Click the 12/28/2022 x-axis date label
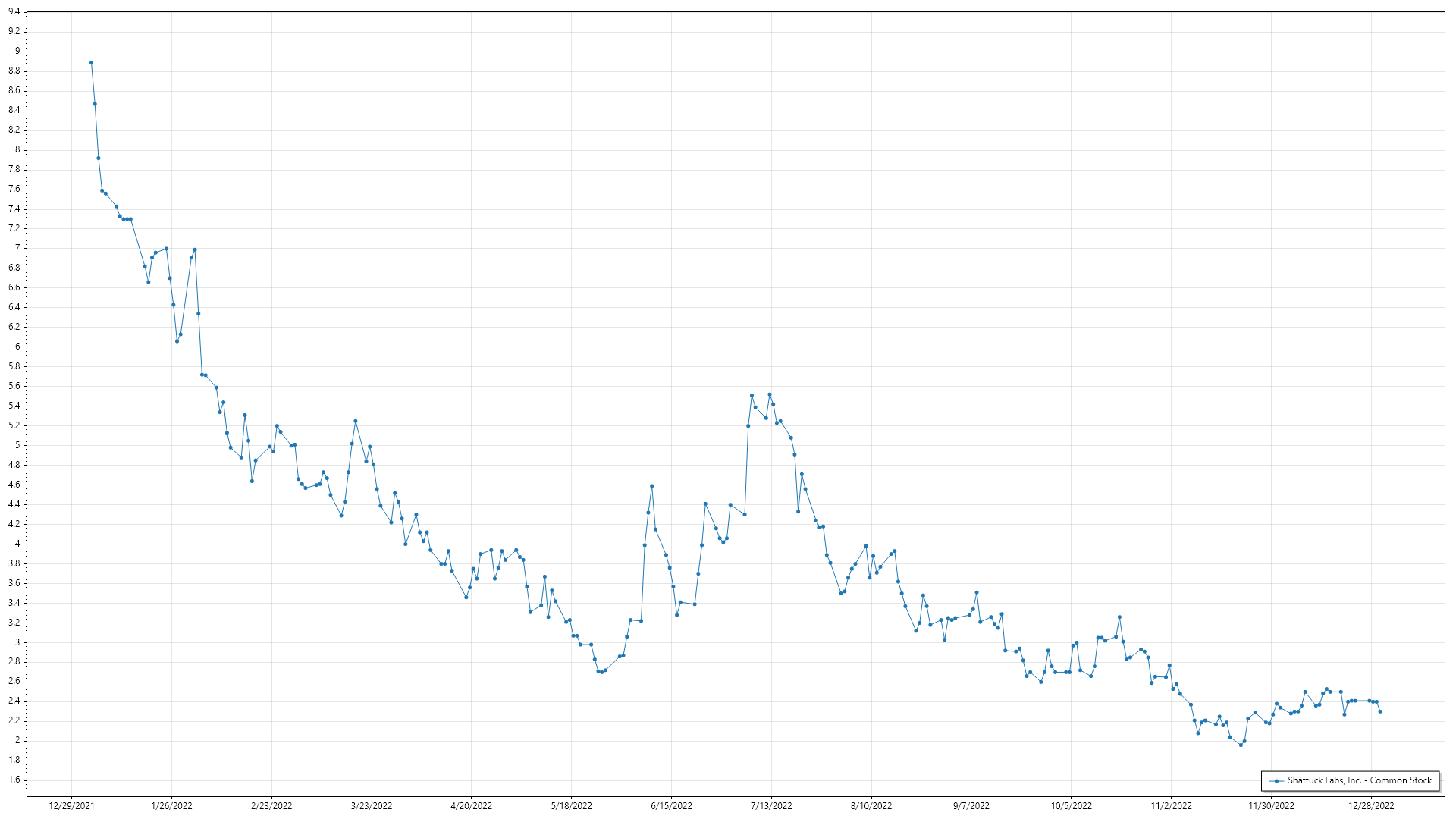Viewport: 1456px width, 819px height. (1371, 806)
